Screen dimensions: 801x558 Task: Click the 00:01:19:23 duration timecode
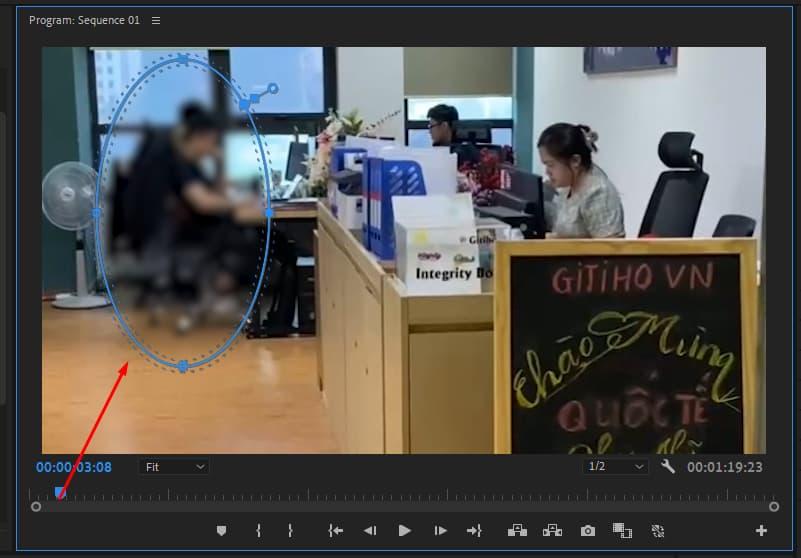[x=724, y=467]
